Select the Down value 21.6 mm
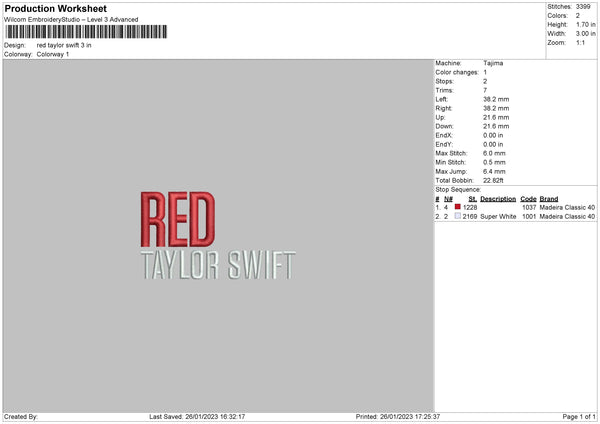 pos(496,126)
